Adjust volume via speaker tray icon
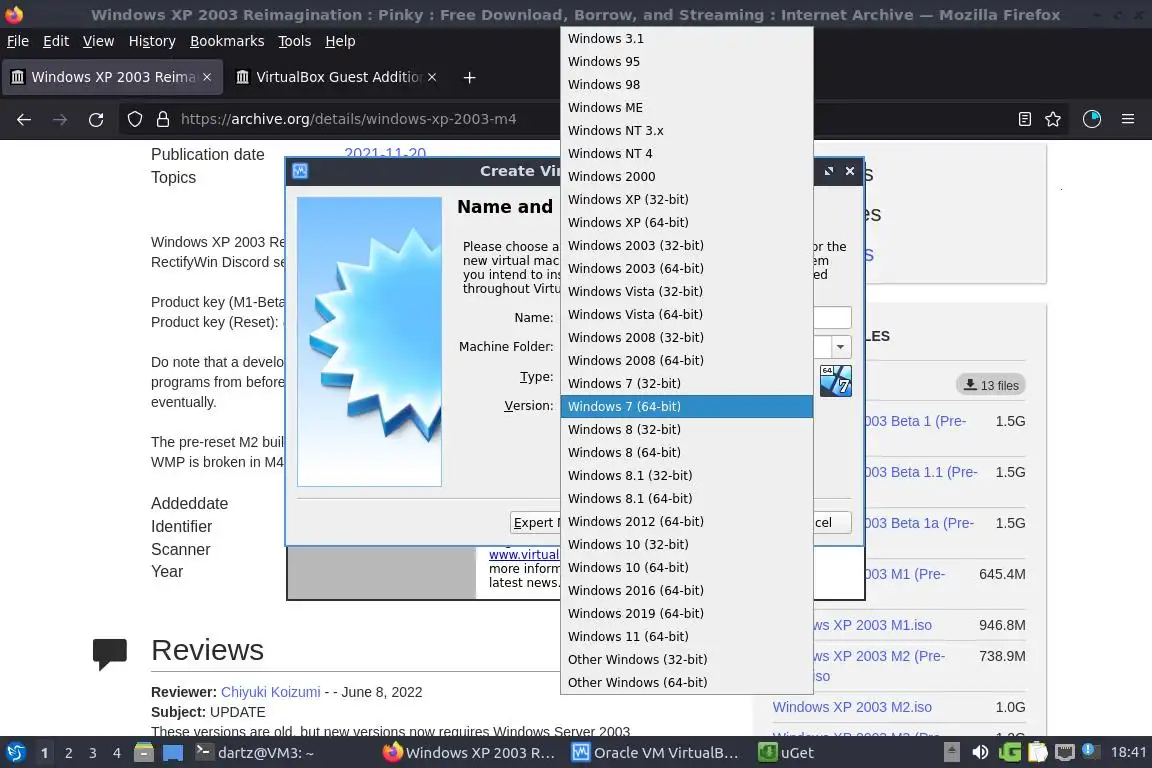1152x768 pixels. click(x=980, y=753)
